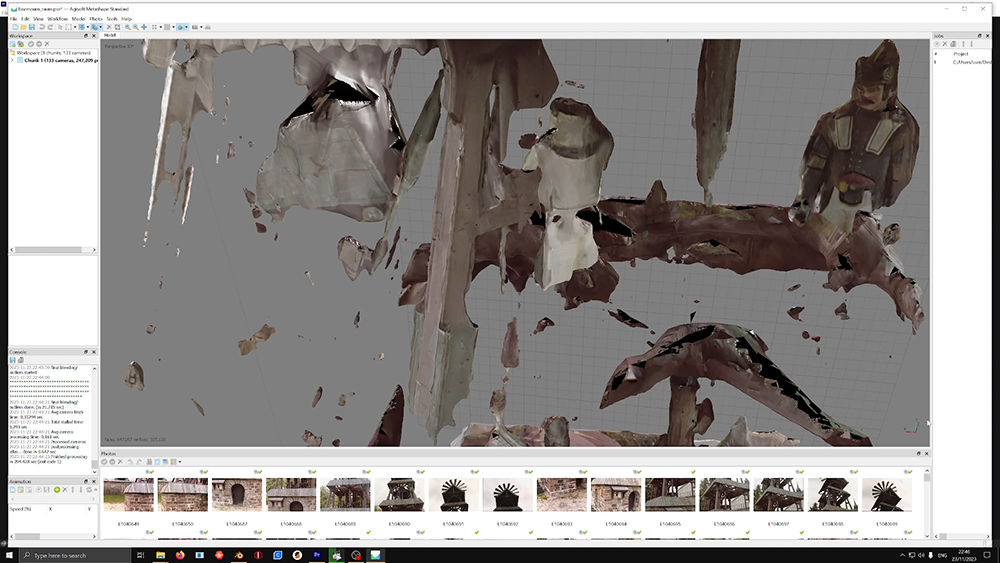Click the Save log icon in the Console panel
1000x563 pixels.
(x=14, y=360)
